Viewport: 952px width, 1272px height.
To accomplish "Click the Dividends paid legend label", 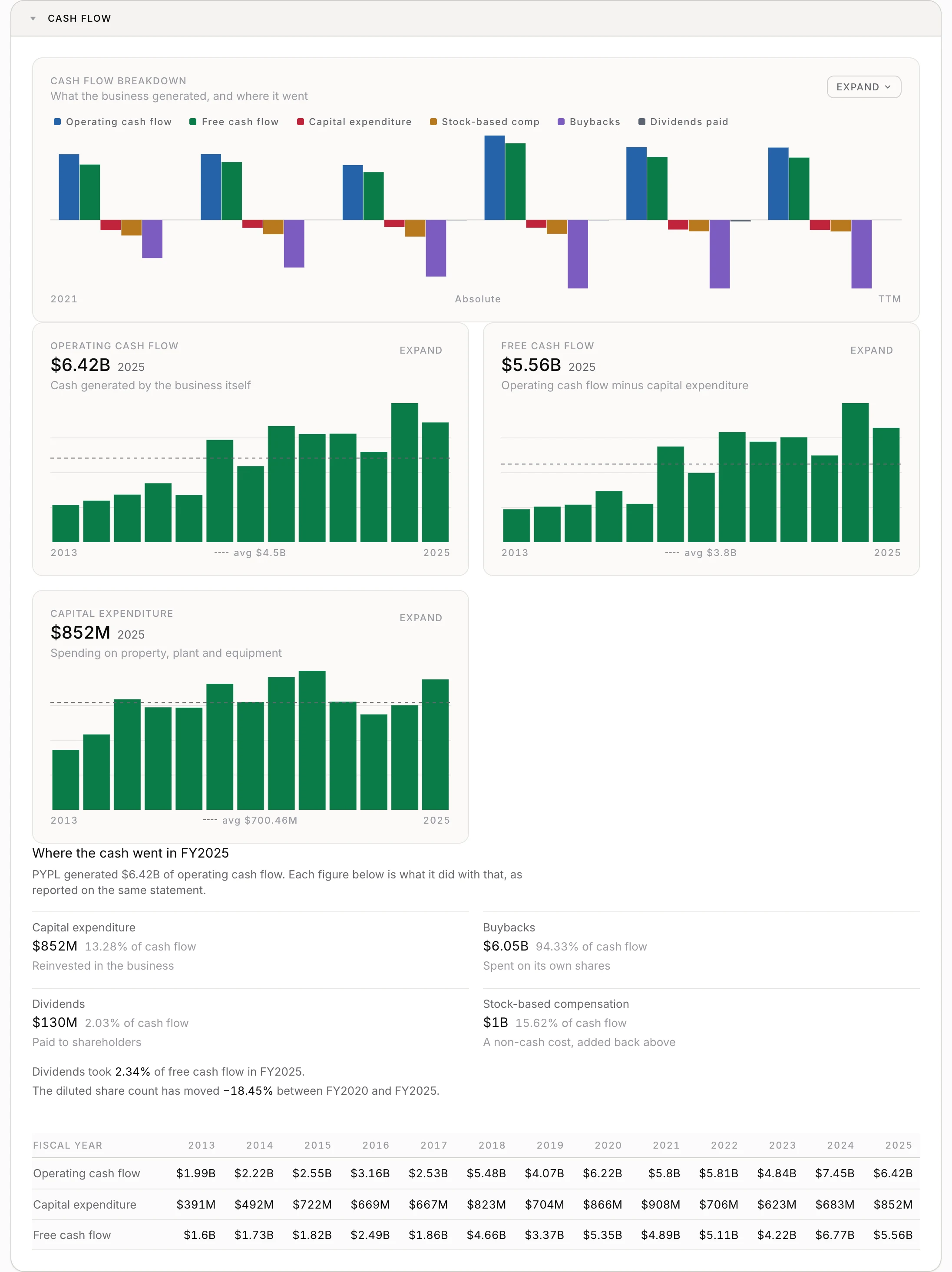I will [689, 122].
